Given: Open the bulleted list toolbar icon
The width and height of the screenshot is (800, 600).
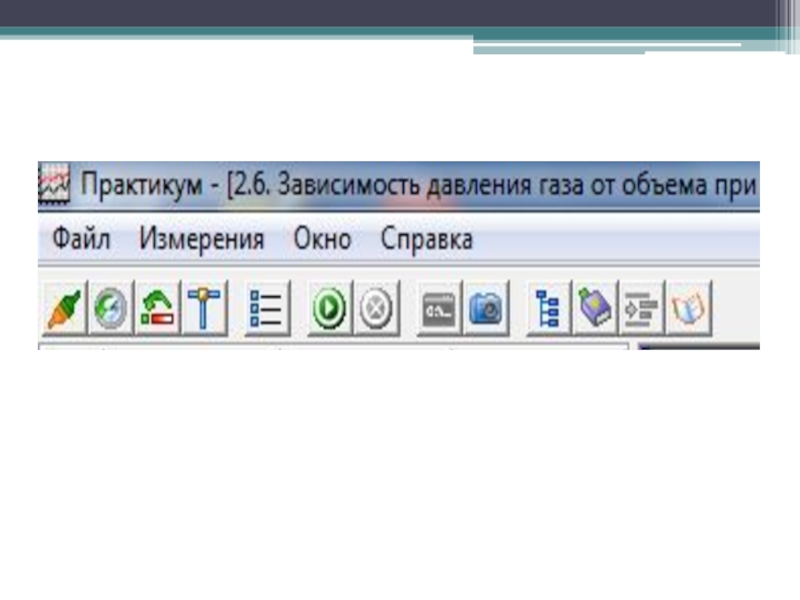Looking at the screenshot, I should pos(267,308).
